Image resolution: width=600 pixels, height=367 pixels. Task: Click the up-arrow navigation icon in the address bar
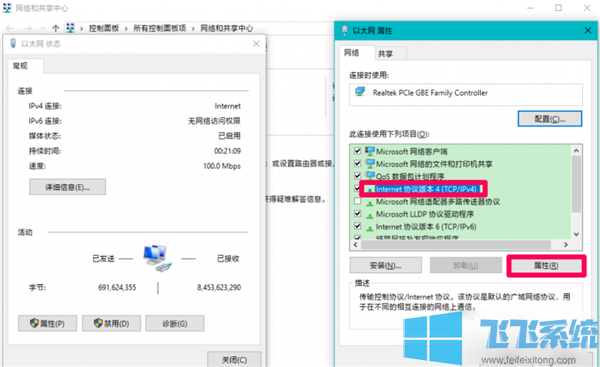pyautogui.click(x=55, y=28)
